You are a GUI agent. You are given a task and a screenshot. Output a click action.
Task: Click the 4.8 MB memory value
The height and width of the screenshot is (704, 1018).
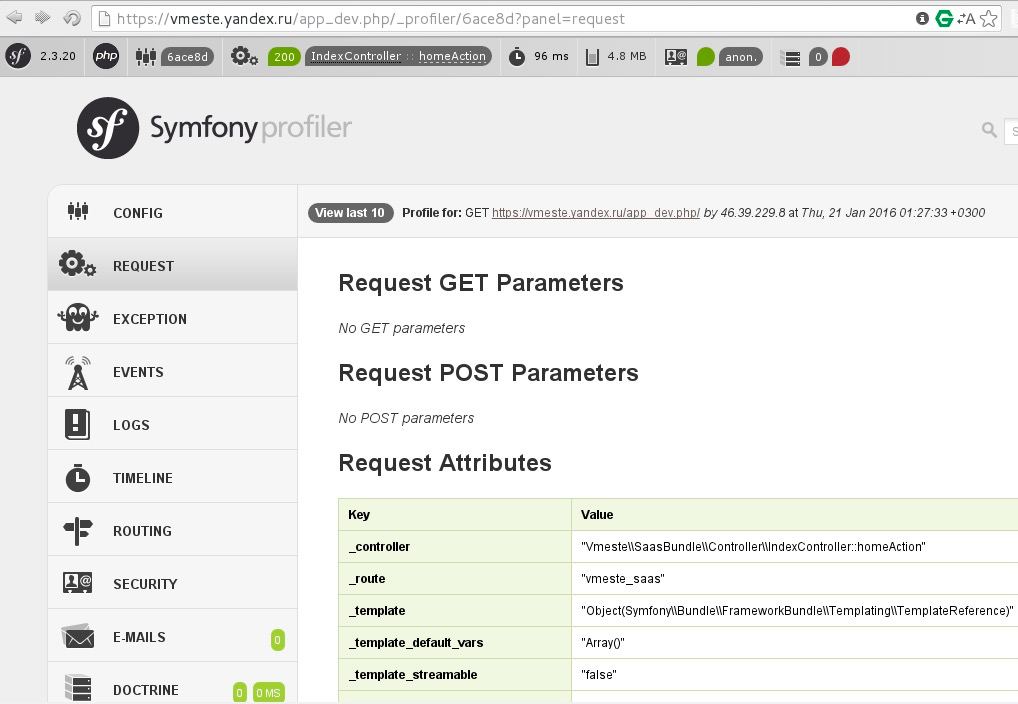(627, 56)
